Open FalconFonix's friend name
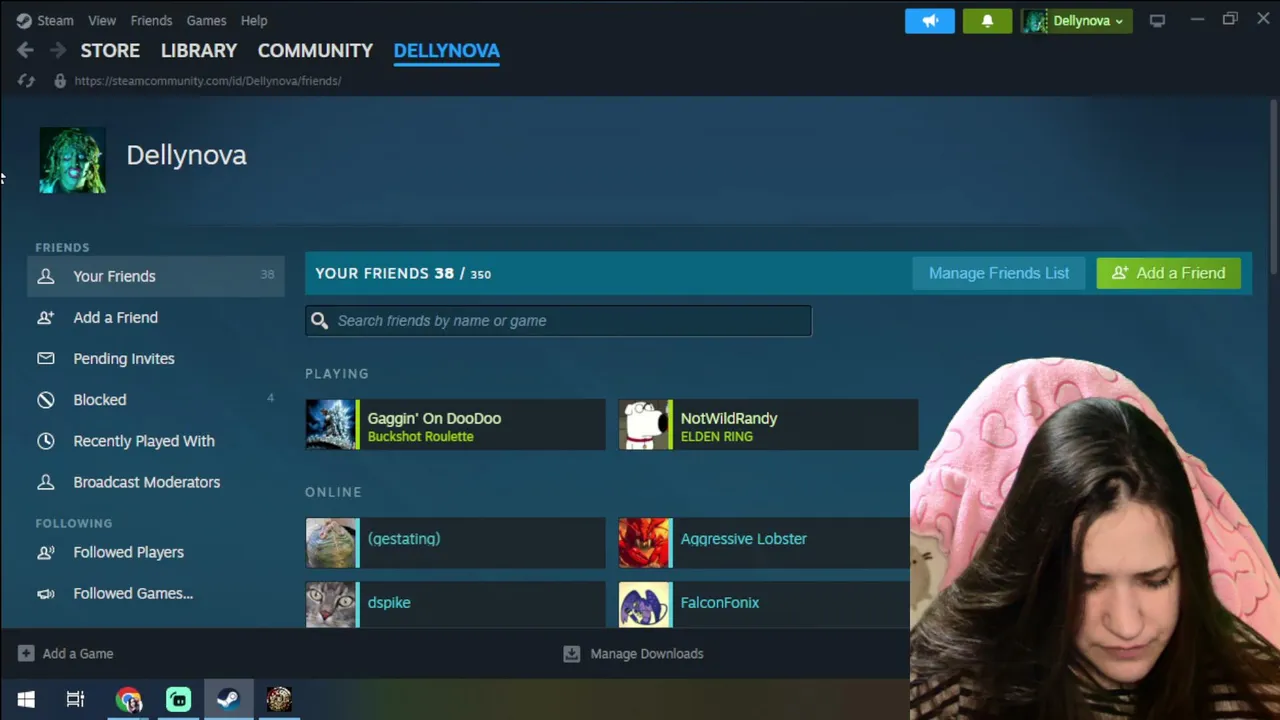 [720, 603]
